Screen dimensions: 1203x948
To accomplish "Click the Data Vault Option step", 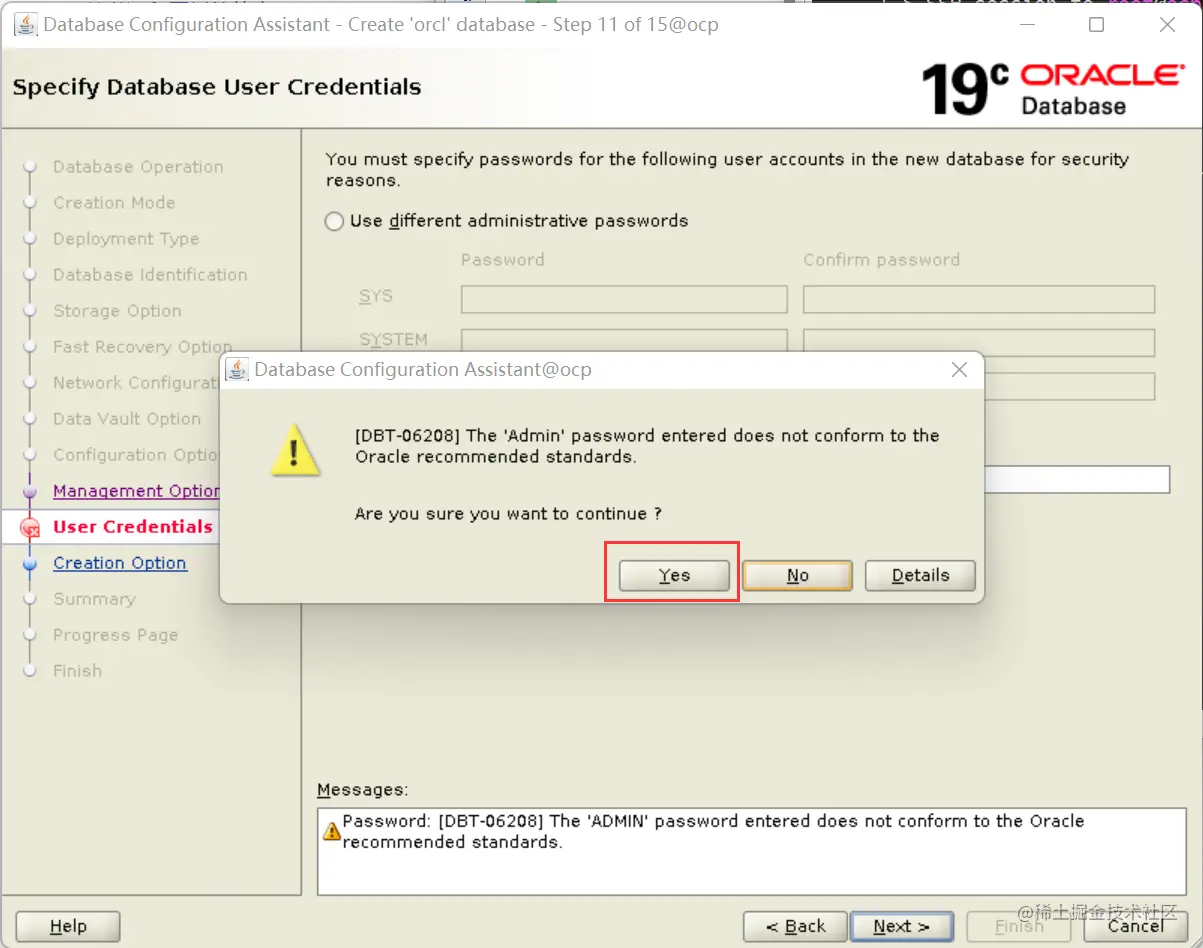I will (x=127, y=419).
